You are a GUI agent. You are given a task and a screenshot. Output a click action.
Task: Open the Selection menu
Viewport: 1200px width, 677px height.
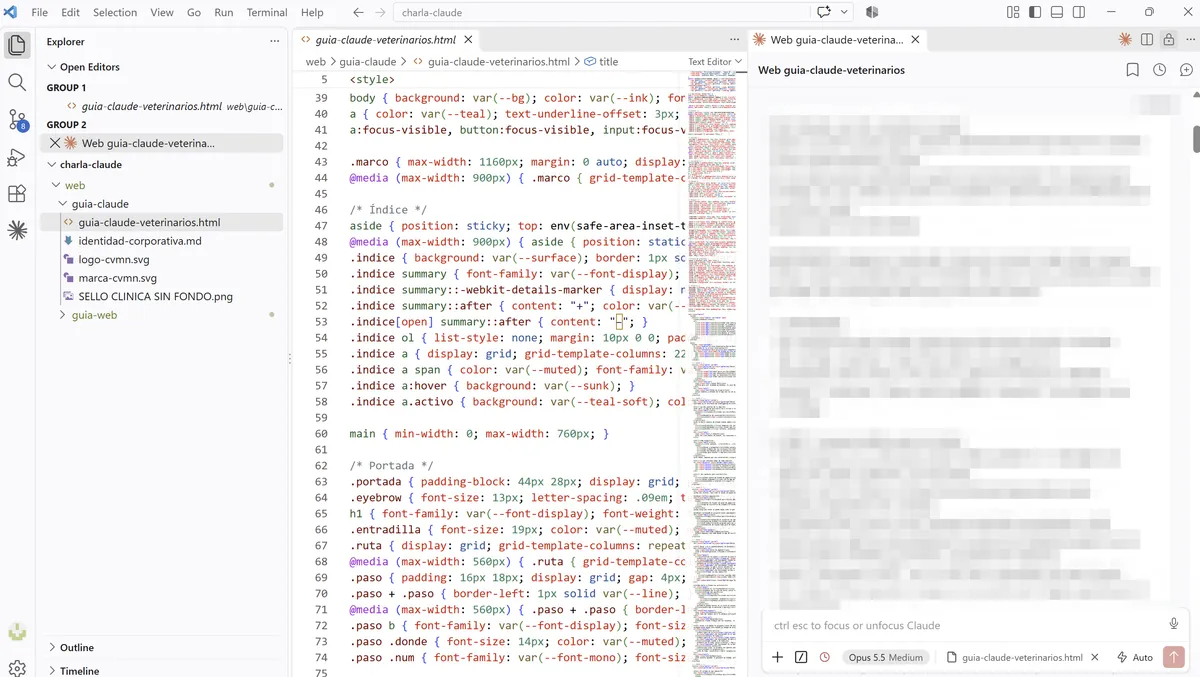click(x=115, y=12)
